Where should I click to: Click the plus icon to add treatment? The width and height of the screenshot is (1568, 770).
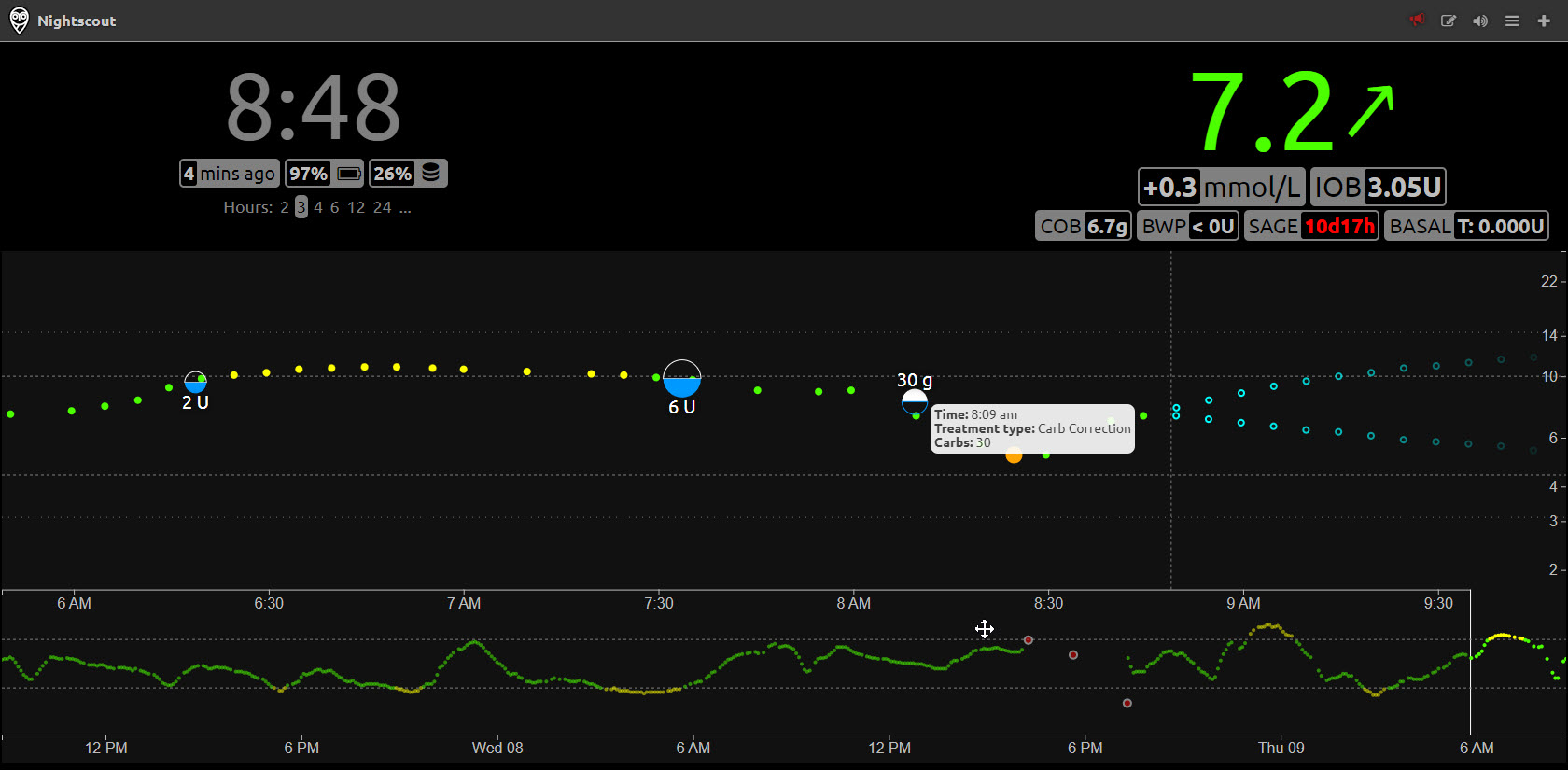click(x=1544, y=21)
